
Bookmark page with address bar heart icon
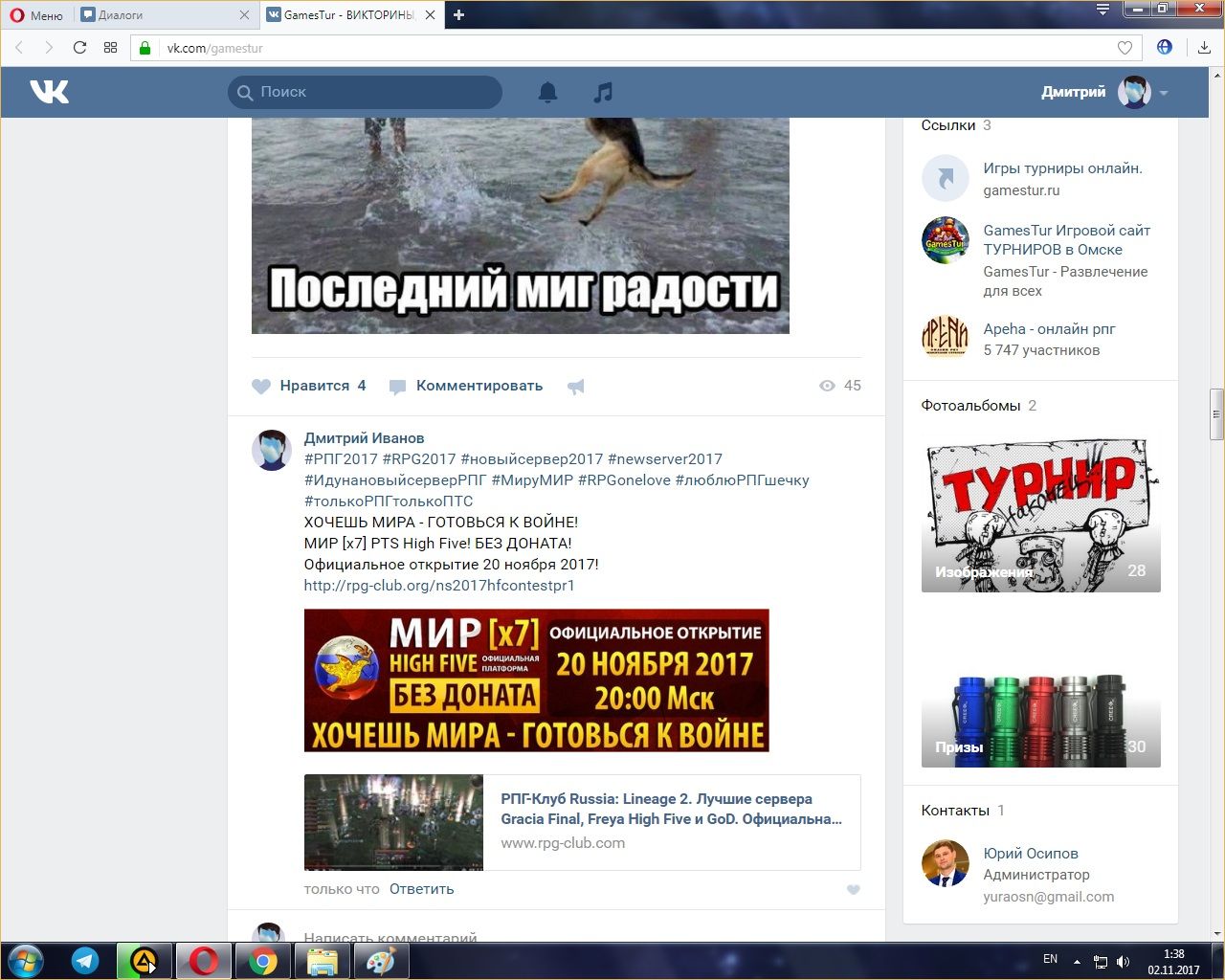(1125, 48)
